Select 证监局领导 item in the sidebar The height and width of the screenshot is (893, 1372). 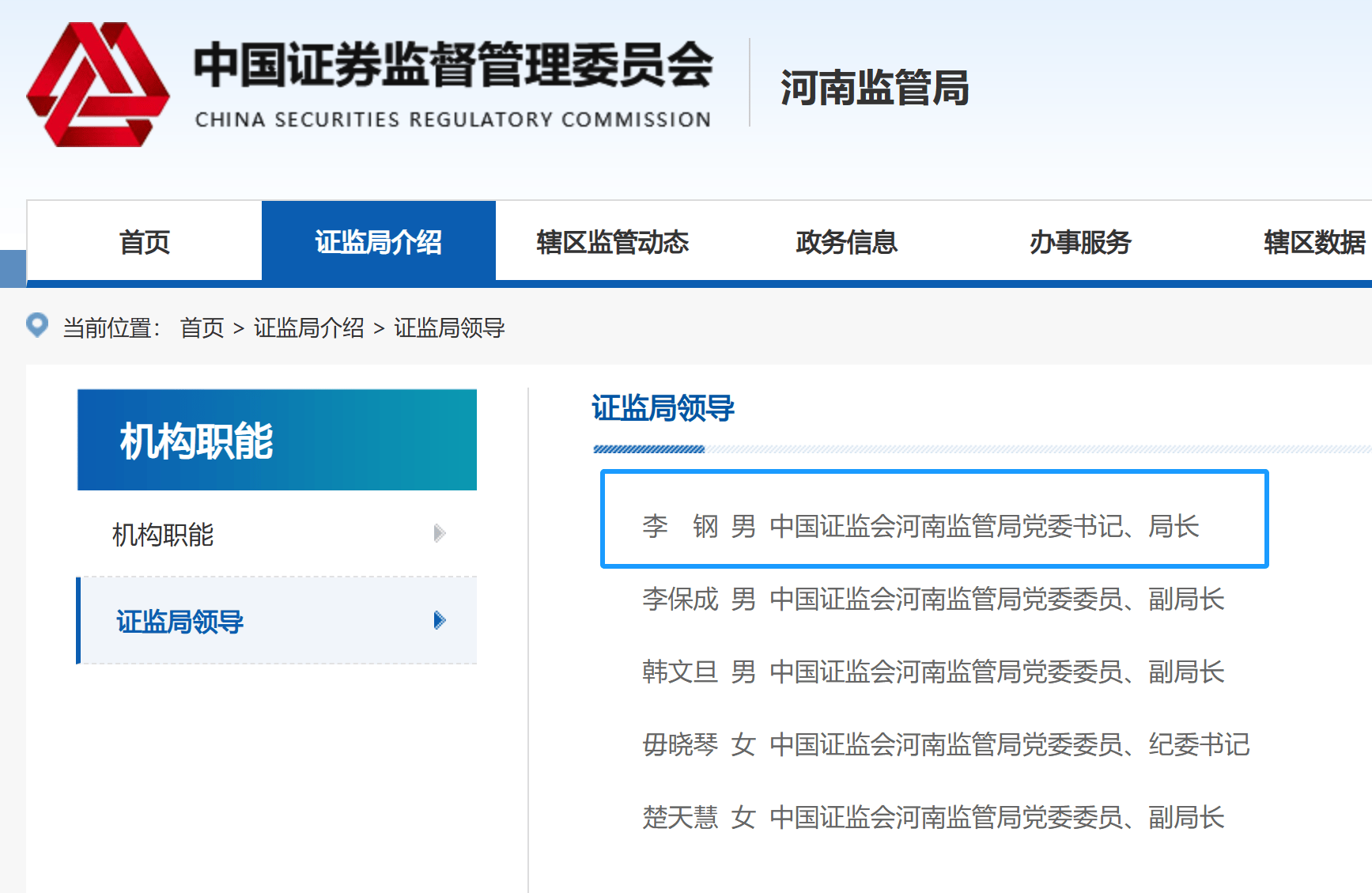pyautogui.click(x=277, y=621)
